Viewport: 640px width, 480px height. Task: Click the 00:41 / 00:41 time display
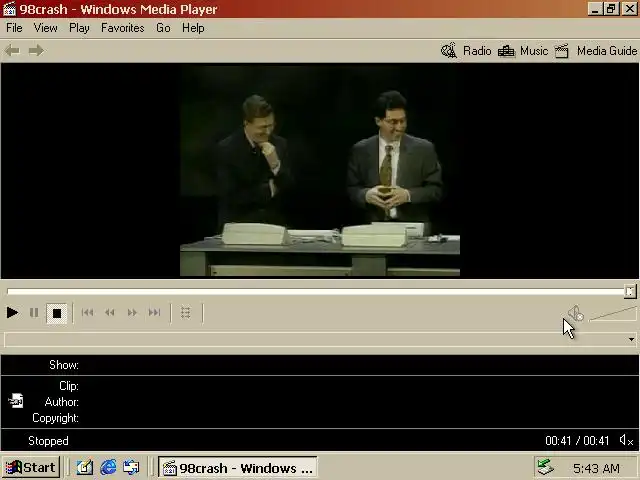(577, 441)
